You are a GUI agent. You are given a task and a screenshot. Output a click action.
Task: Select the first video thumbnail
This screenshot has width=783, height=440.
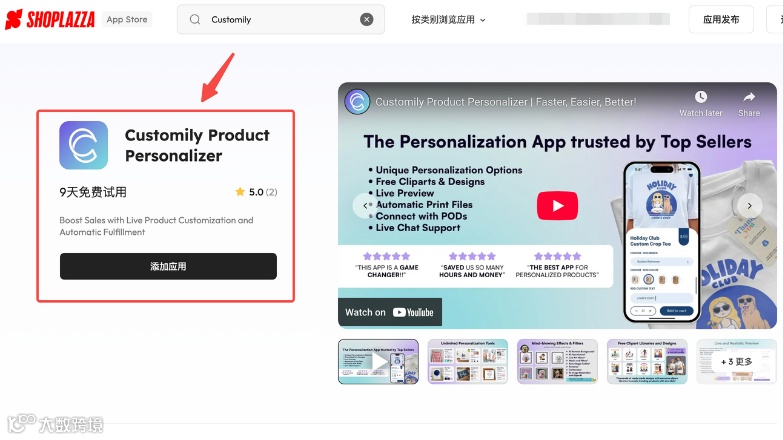pyautogui.click(x=378, y=362)
